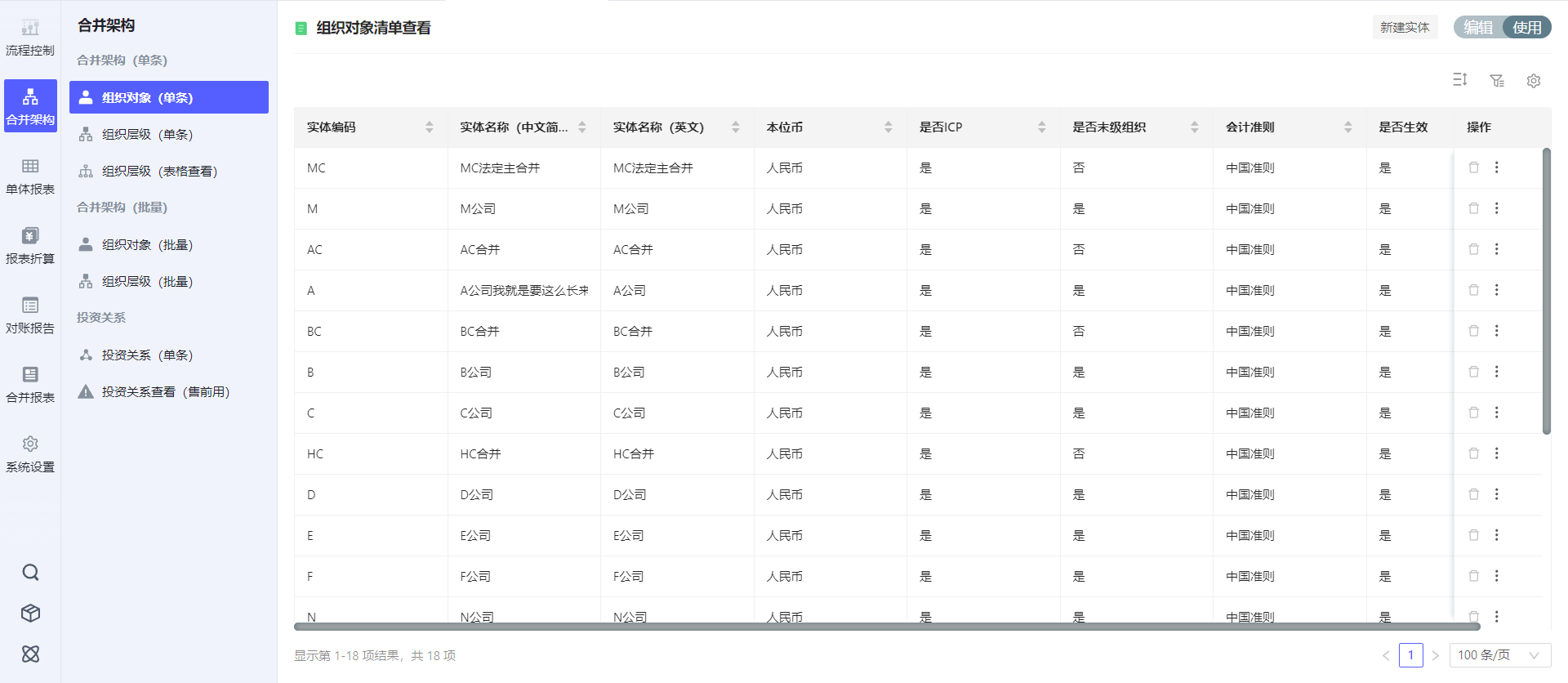Image resolution: width=1568 pixels, height=683 pixels.
Task: Select 组织层级 (表格查看) menu item
Action: pos(158,171)
